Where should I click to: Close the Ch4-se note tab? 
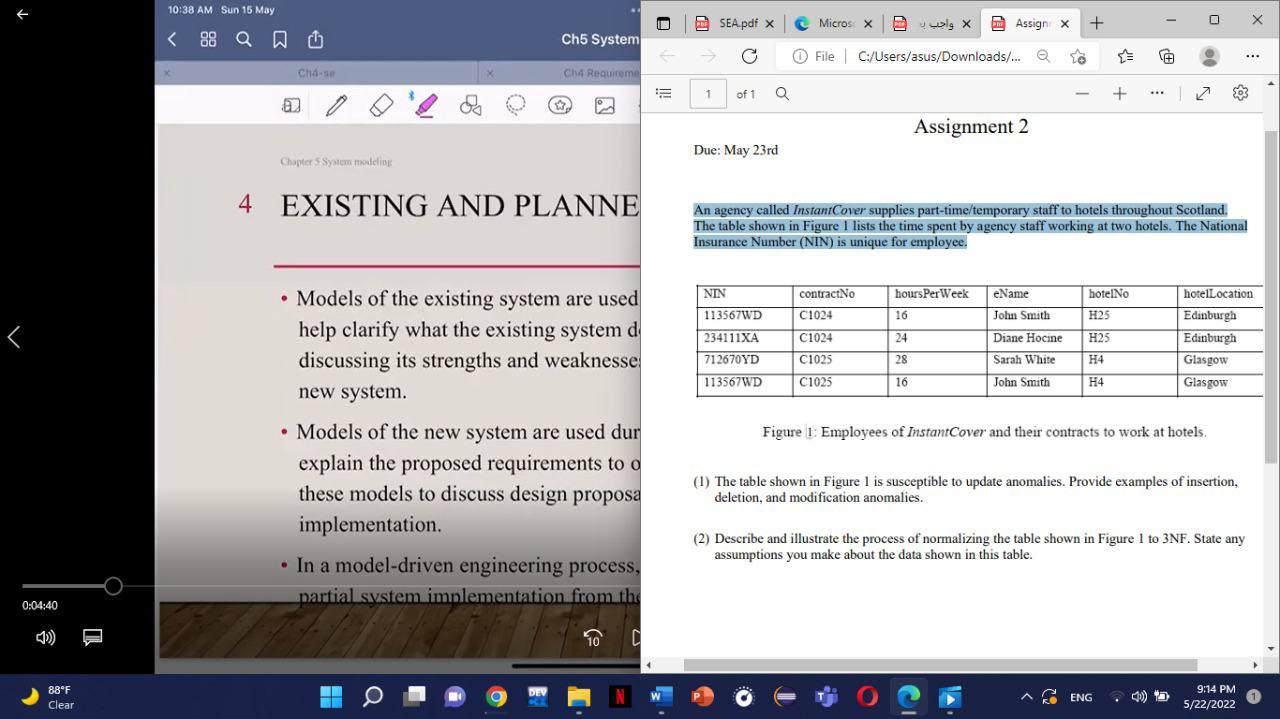click(167, 73)
